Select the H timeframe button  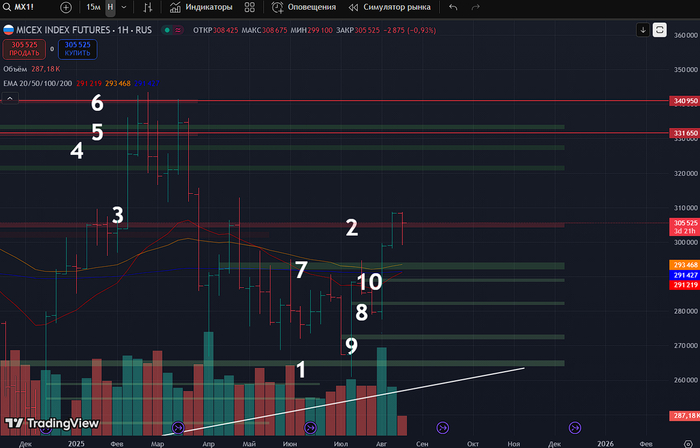(x=110, y=7)
